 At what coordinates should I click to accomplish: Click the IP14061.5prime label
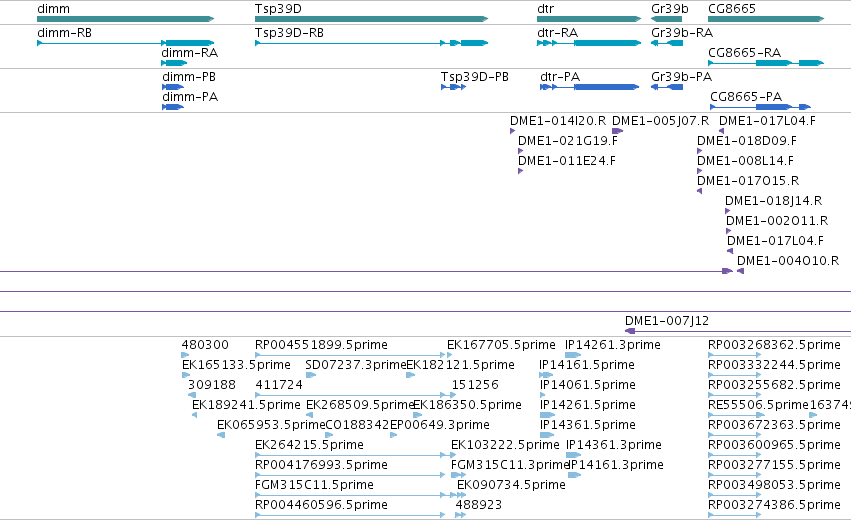point(587,385)
